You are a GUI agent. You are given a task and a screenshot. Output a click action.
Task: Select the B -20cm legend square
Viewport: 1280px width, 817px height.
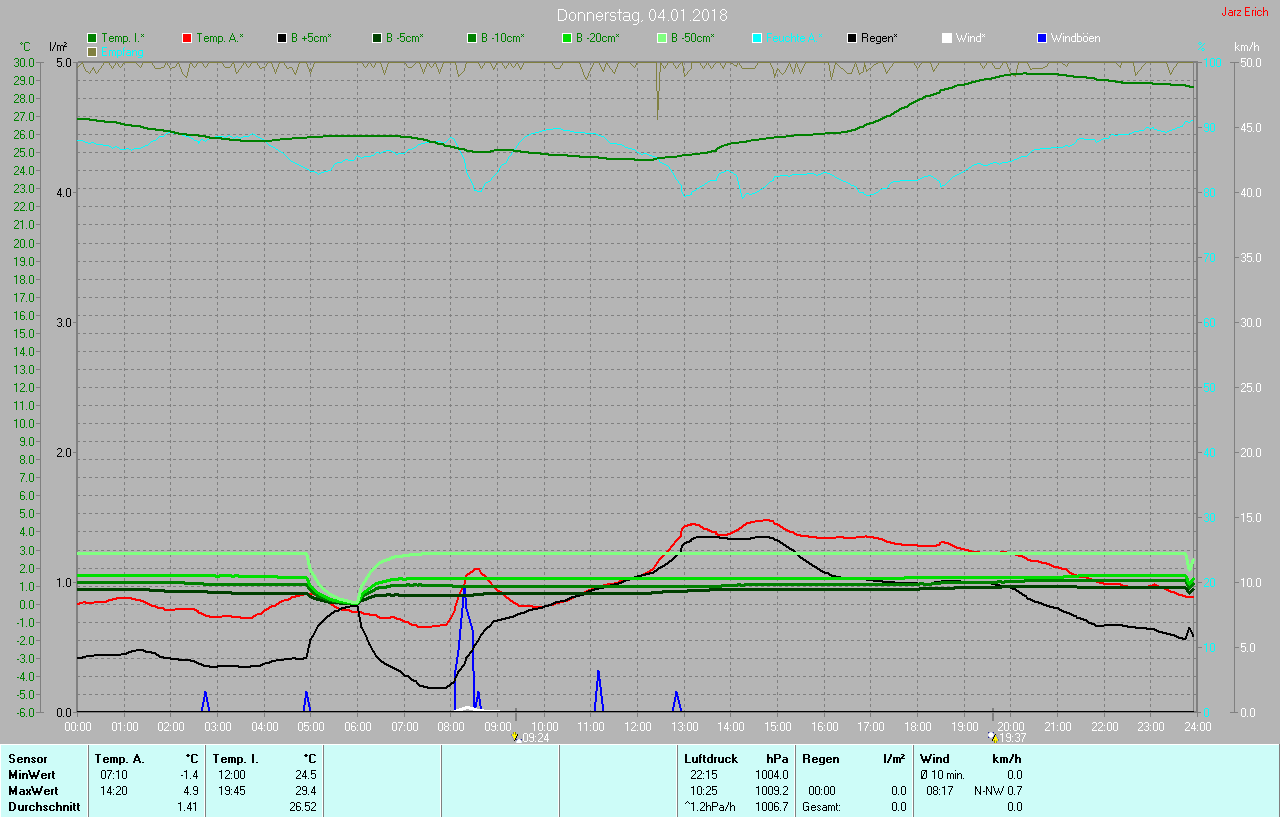click(x=567, y=38)
